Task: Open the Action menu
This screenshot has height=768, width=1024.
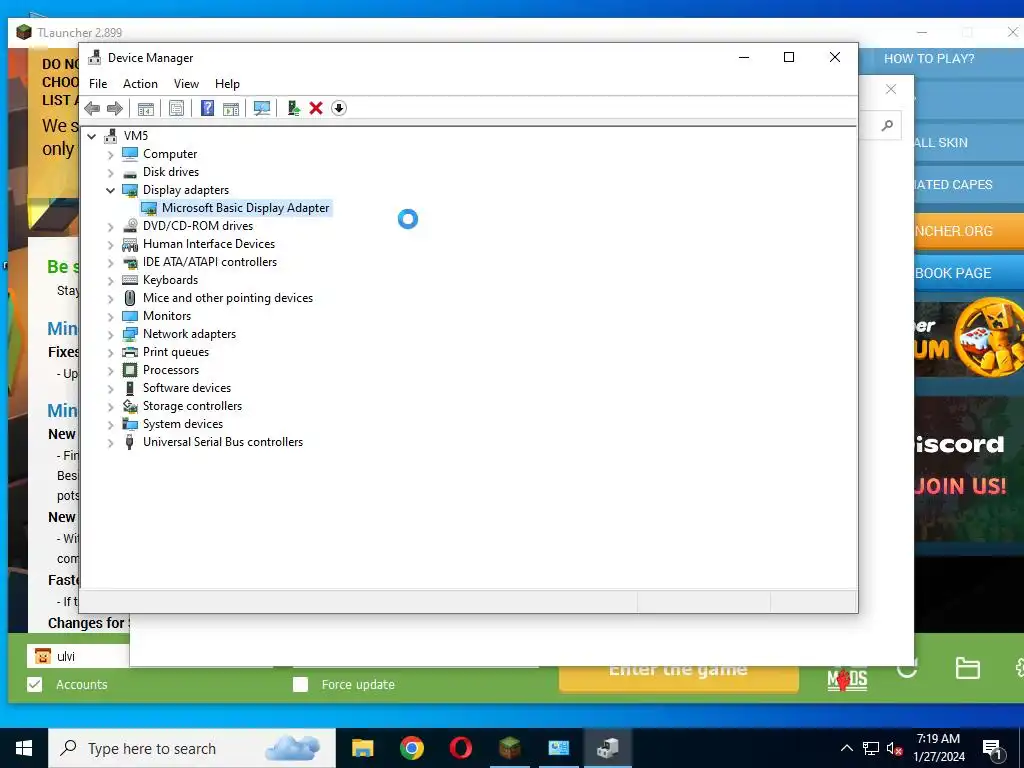Action: 140,84
